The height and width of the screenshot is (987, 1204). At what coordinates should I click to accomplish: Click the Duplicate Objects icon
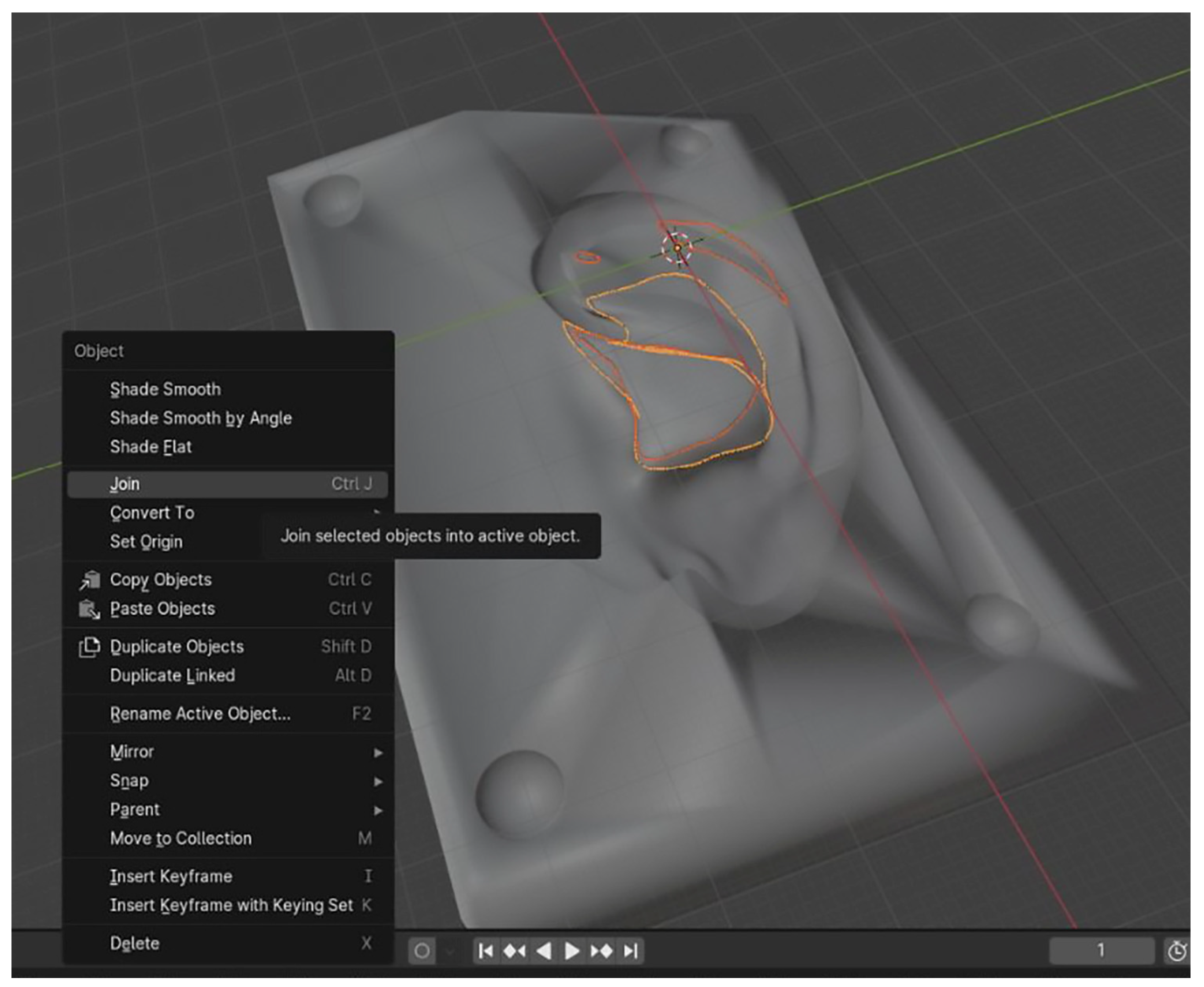point(90,647)
